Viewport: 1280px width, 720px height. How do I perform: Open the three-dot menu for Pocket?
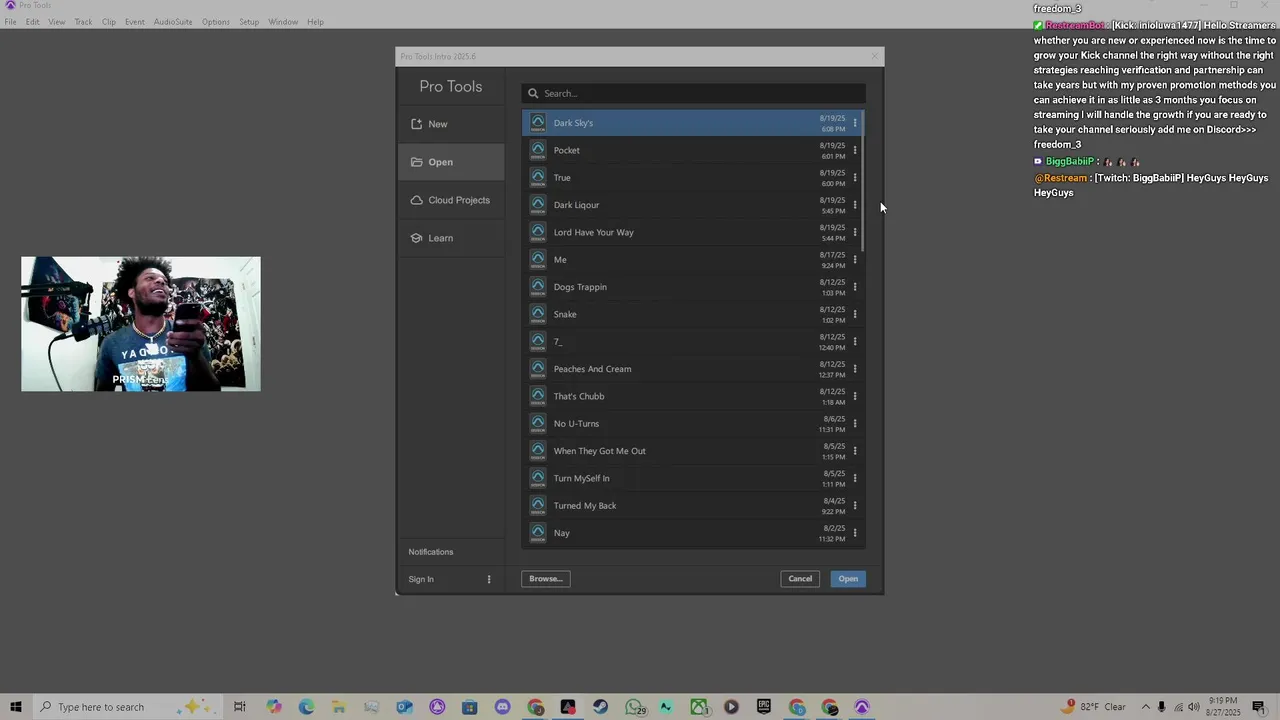point(855,150)
